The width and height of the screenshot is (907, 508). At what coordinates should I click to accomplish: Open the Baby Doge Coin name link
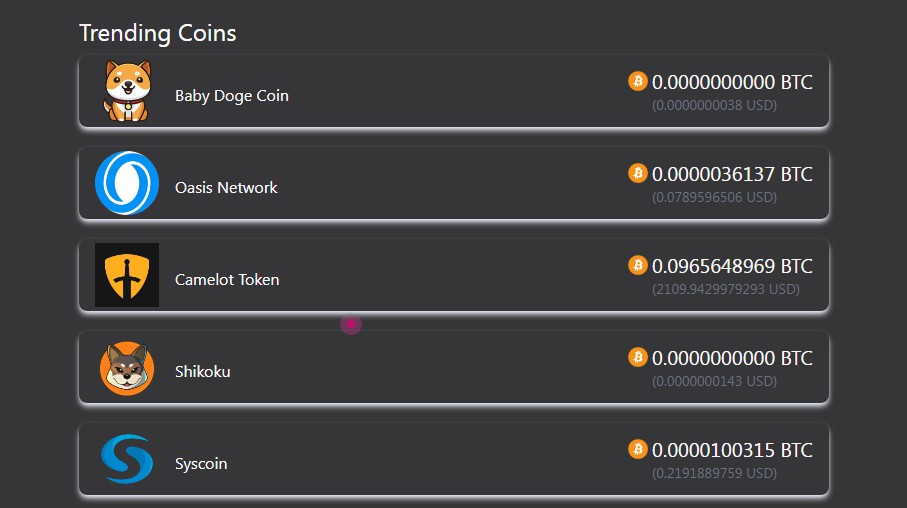pos(231,96)
